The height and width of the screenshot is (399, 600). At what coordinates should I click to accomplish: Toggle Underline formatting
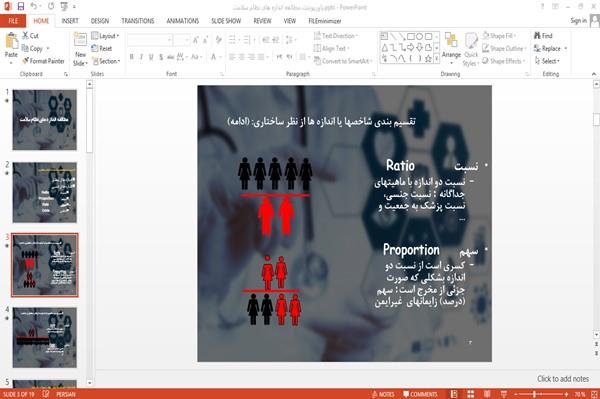click(x=151, y=57)
